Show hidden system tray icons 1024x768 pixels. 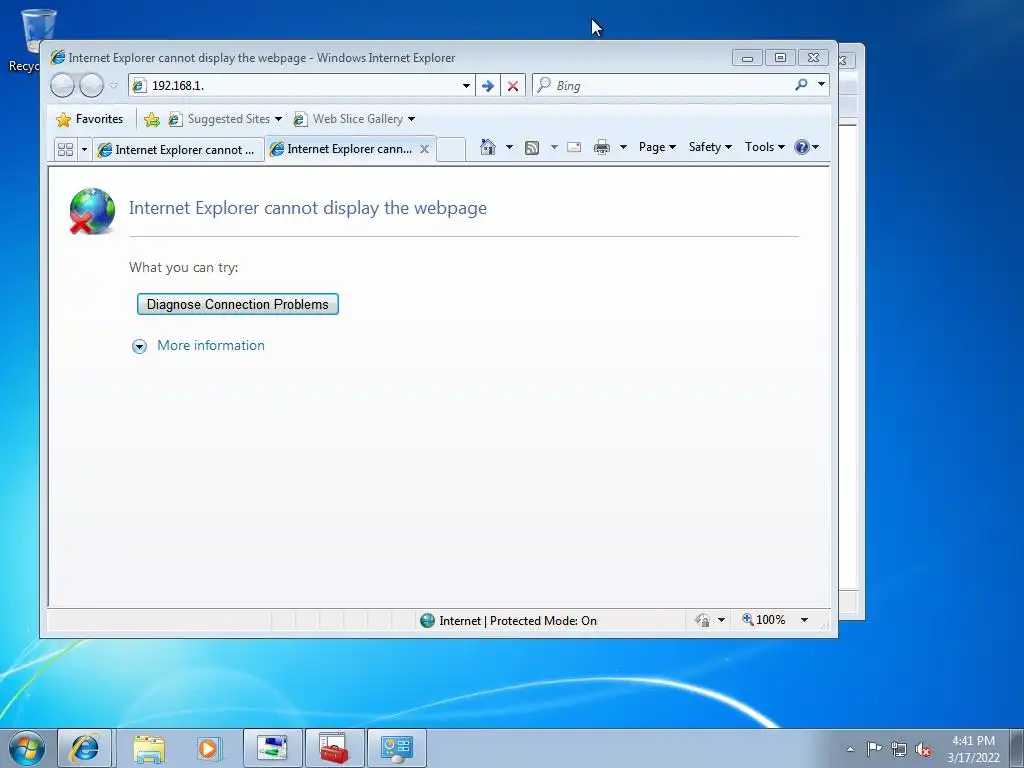coord(850,749)
